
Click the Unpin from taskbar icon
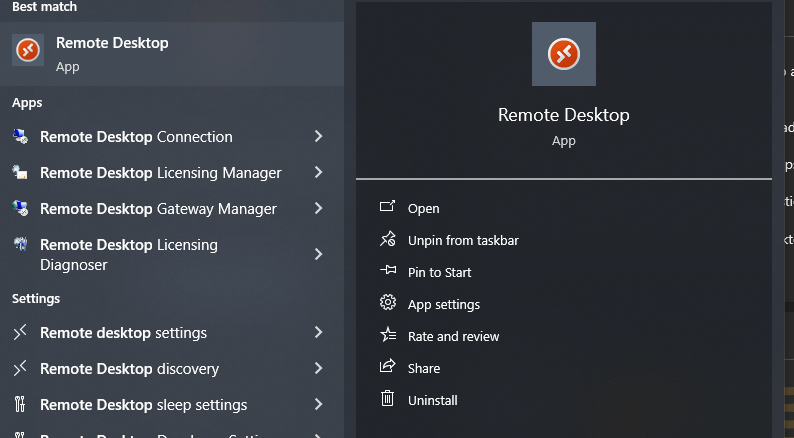(x=387, y=240)
